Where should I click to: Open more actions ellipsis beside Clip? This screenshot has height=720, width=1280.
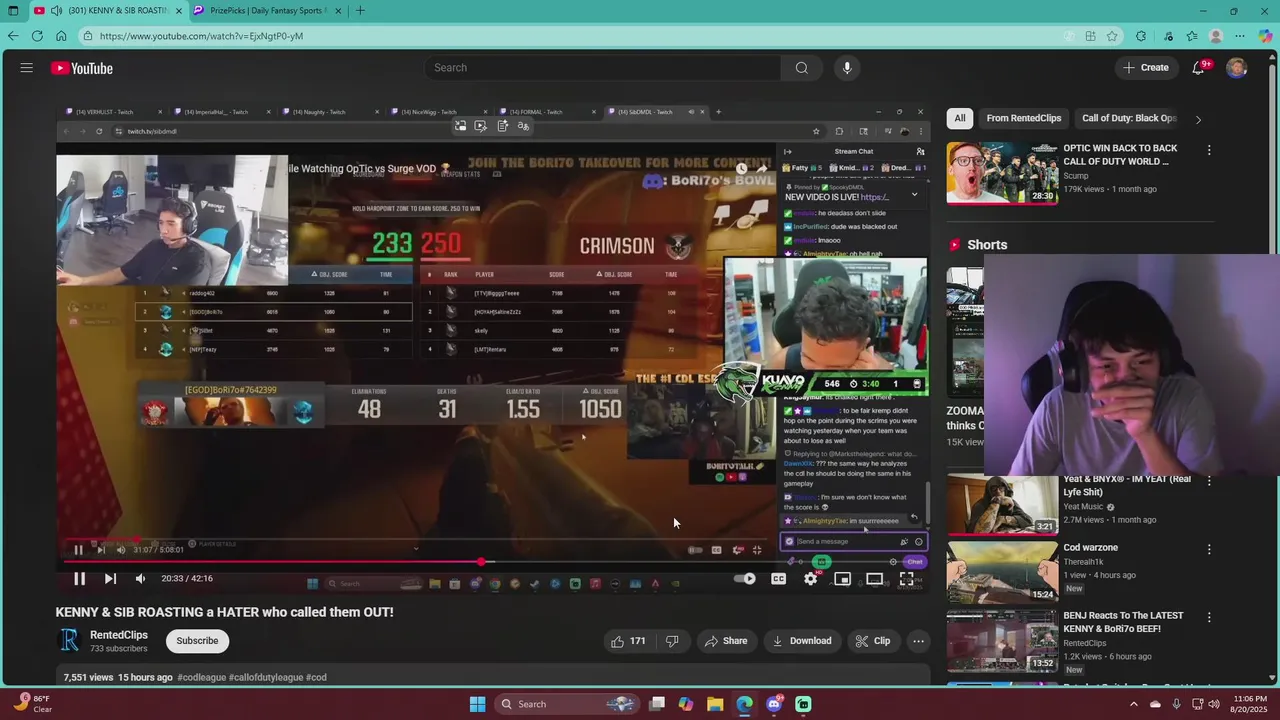click(x=918, y=641)
